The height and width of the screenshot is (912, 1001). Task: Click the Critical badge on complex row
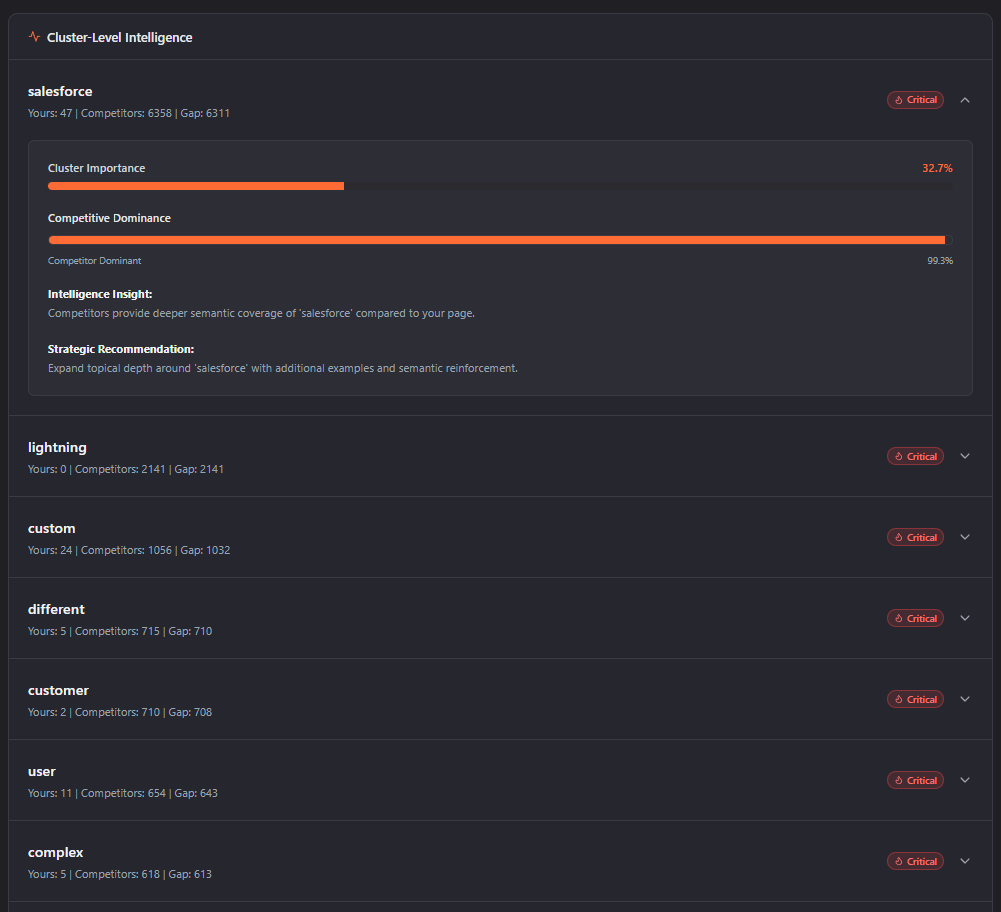(915, 861)
